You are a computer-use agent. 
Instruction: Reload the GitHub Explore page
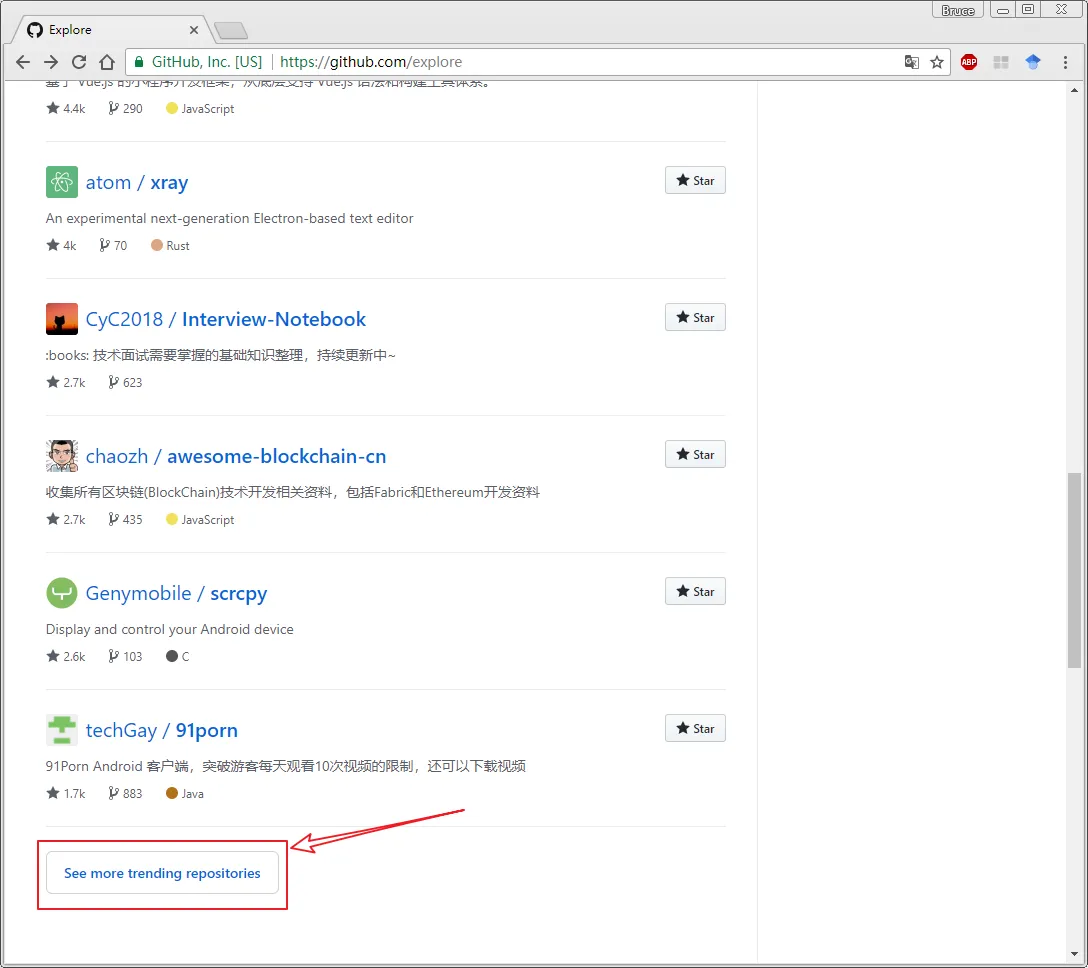click(x=79, y=62)
